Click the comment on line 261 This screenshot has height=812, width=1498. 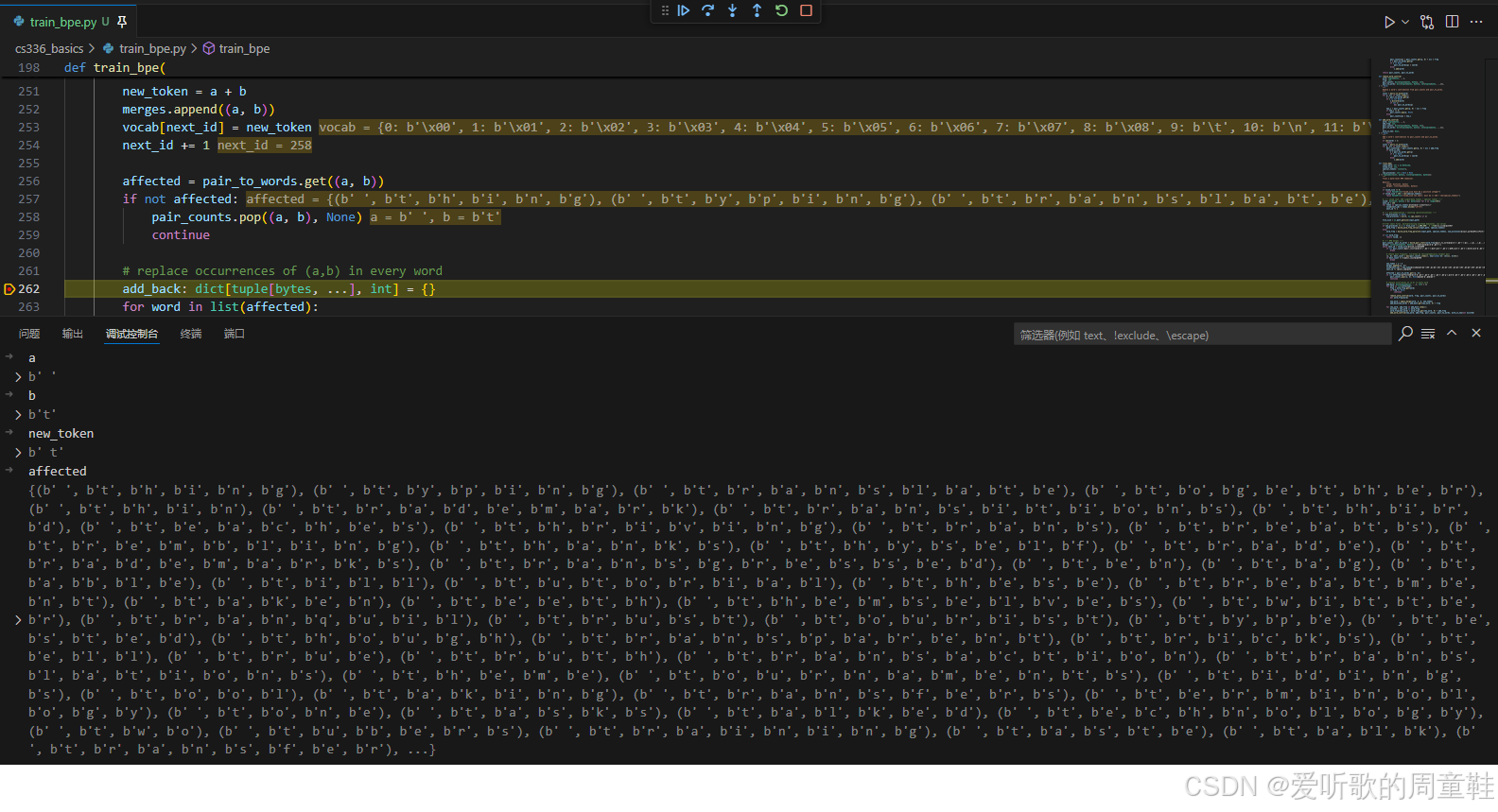282,271
